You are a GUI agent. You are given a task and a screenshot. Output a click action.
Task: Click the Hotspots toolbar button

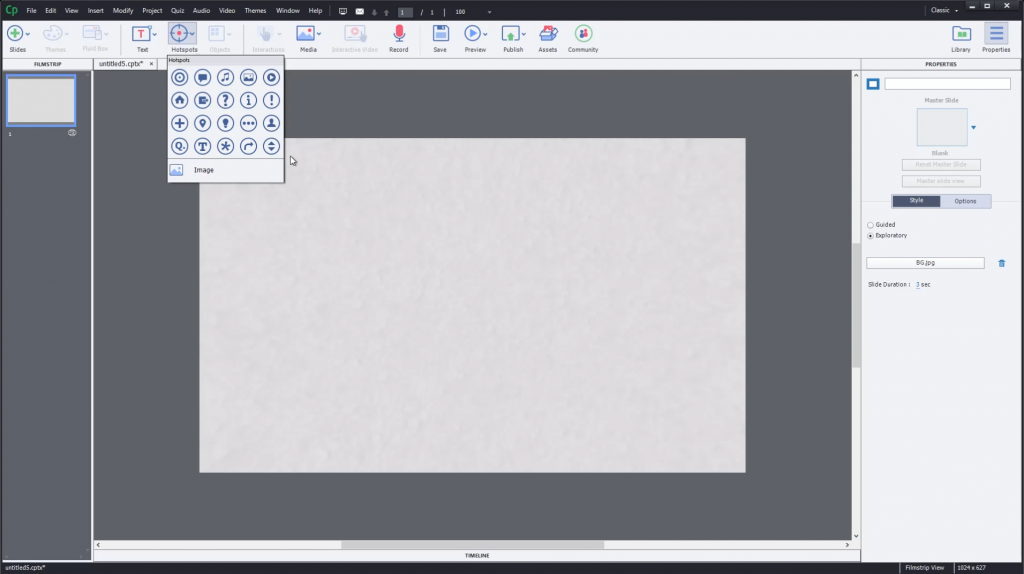point(183,39)
